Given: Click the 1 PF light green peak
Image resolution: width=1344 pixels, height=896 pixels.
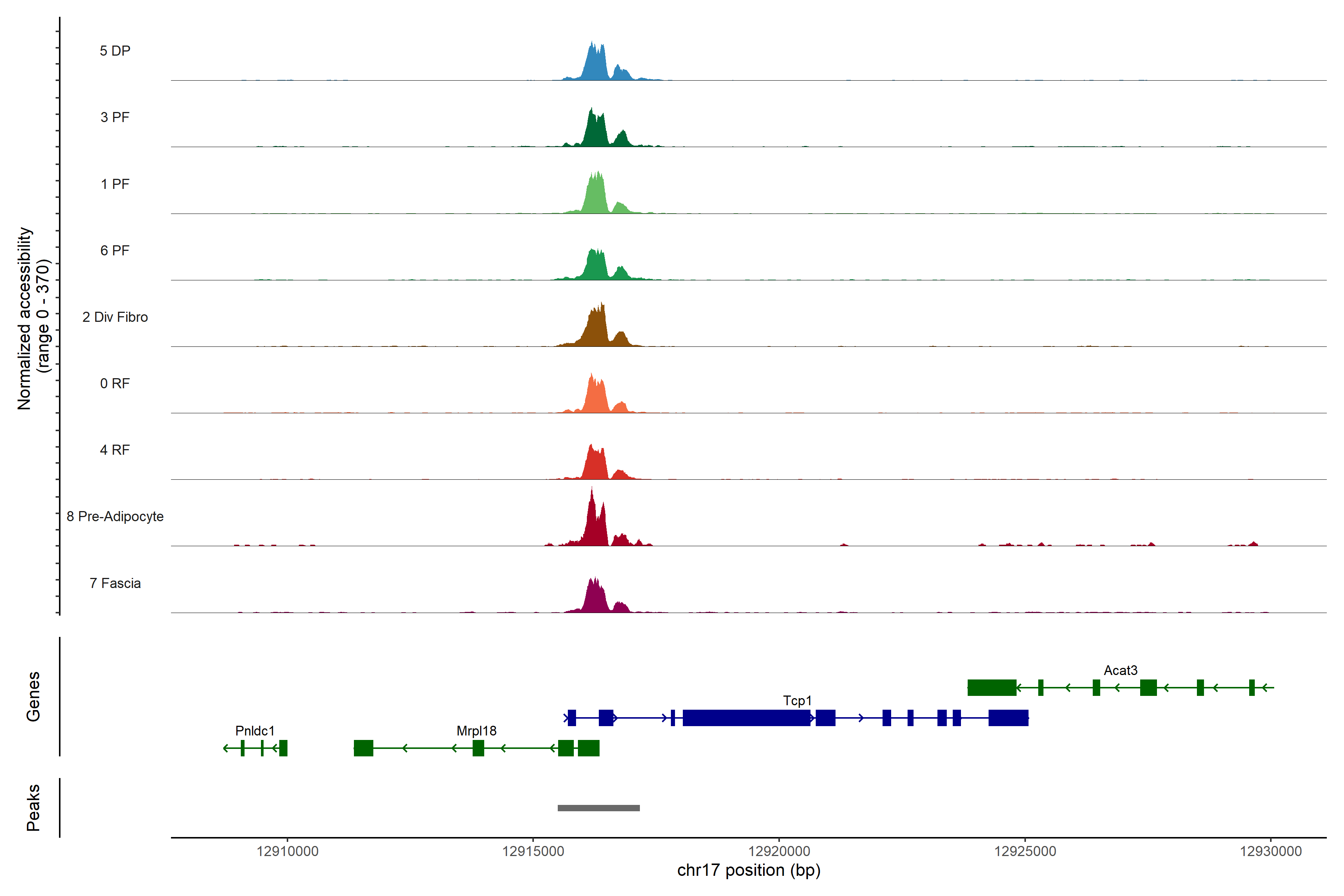Looking at the screenshot, I should tap(595, 197).
